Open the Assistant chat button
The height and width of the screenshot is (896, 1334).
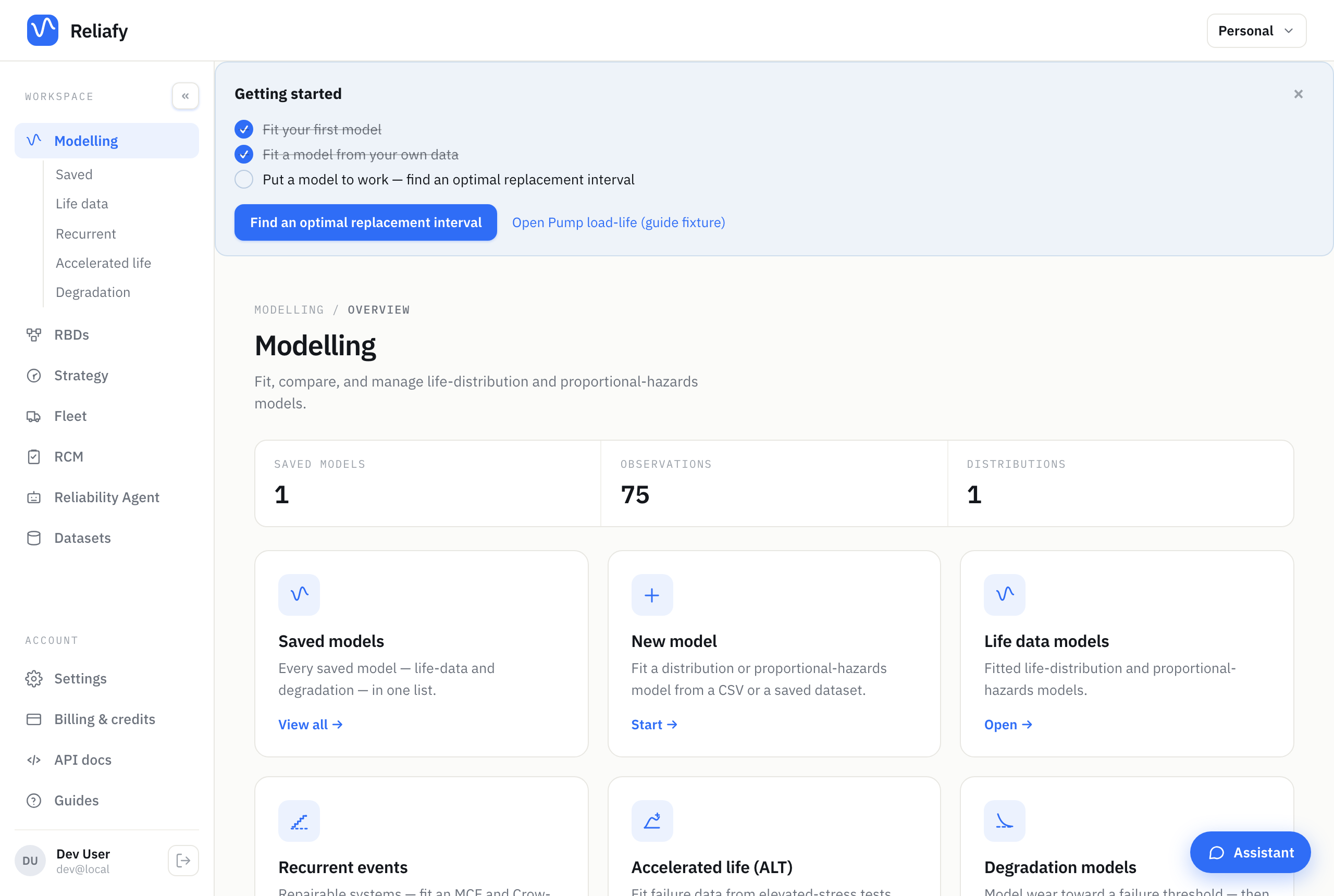[1250, 852]
